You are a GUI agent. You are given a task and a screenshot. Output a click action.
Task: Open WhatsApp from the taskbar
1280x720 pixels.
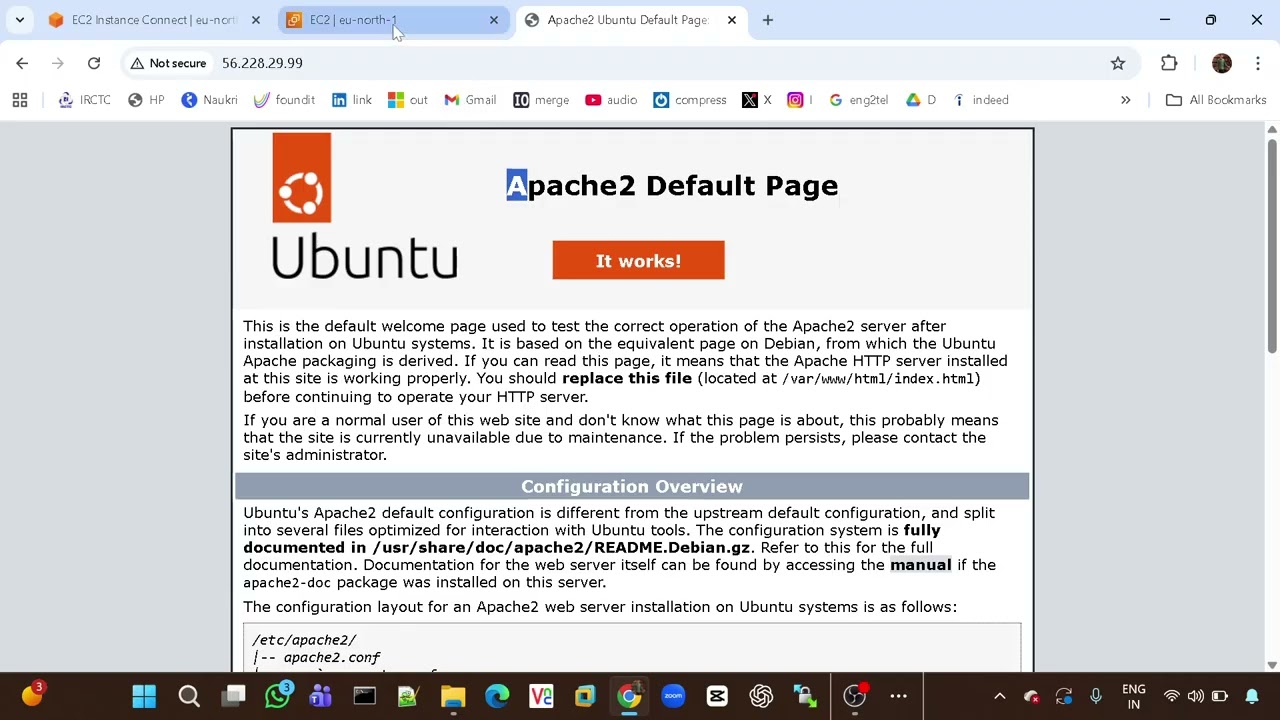pyautogui.click(x=277, y=696)
